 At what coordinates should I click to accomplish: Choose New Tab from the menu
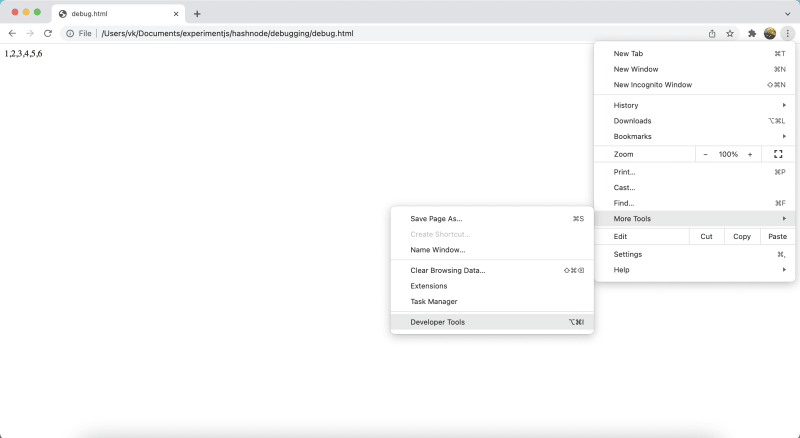pyautogui.click(x=694, y=54)
